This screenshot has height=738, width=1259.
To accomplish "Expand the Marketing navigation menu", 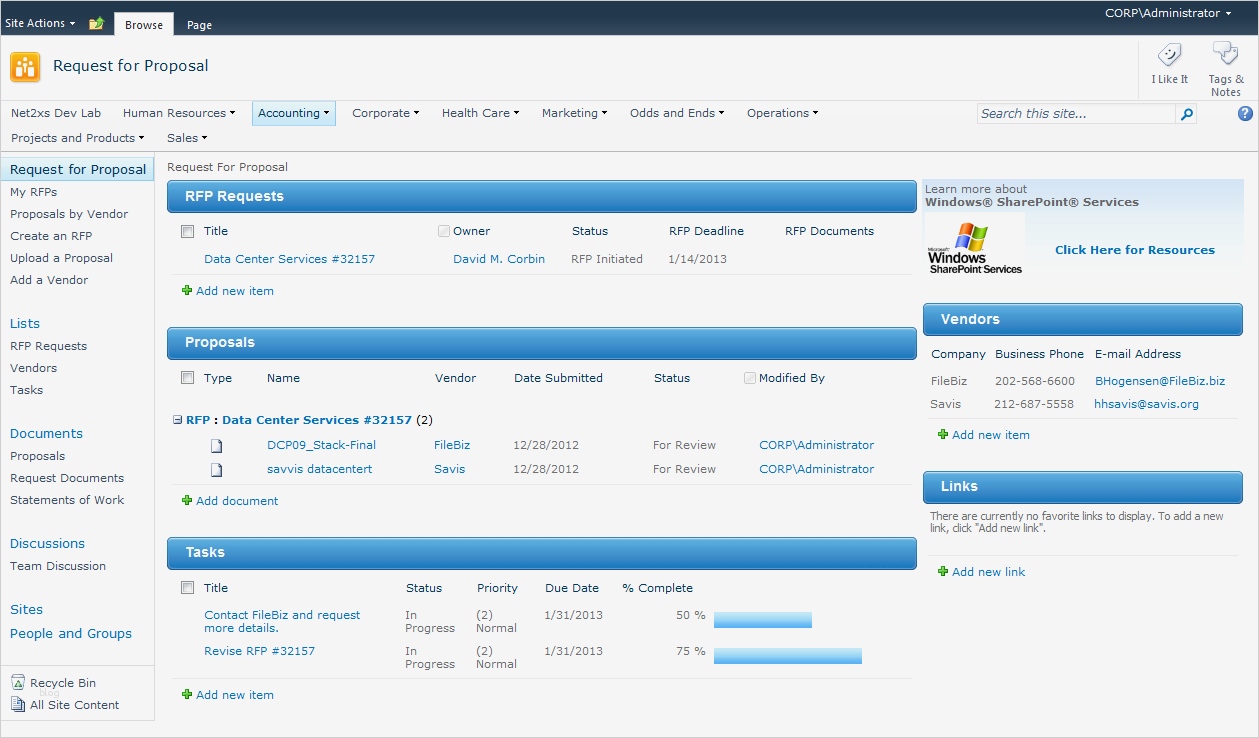I will pyautogui.click(x=574, y=113).
